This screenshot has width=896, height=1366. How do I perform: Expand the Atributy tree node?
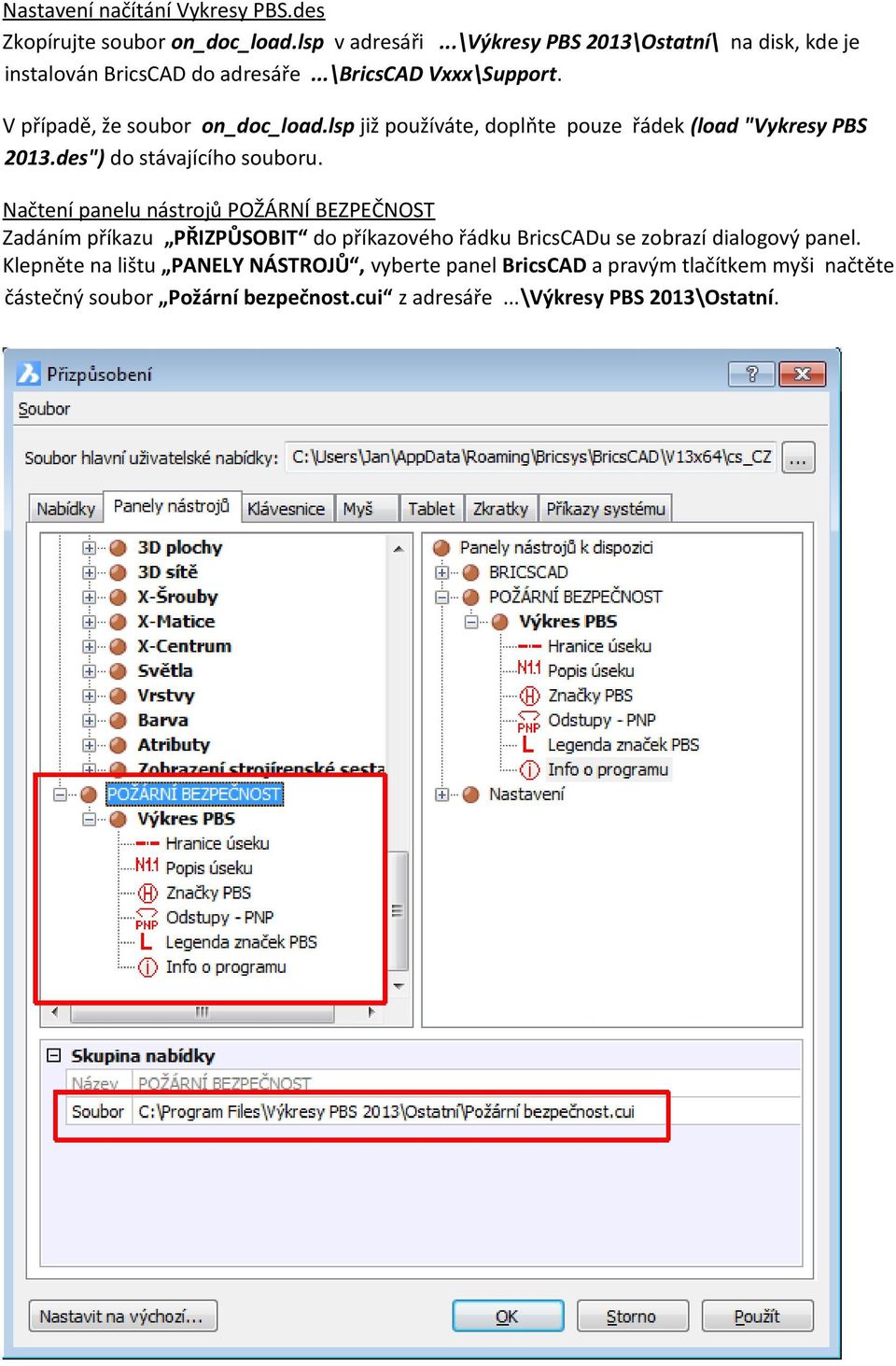pos(90,746)
